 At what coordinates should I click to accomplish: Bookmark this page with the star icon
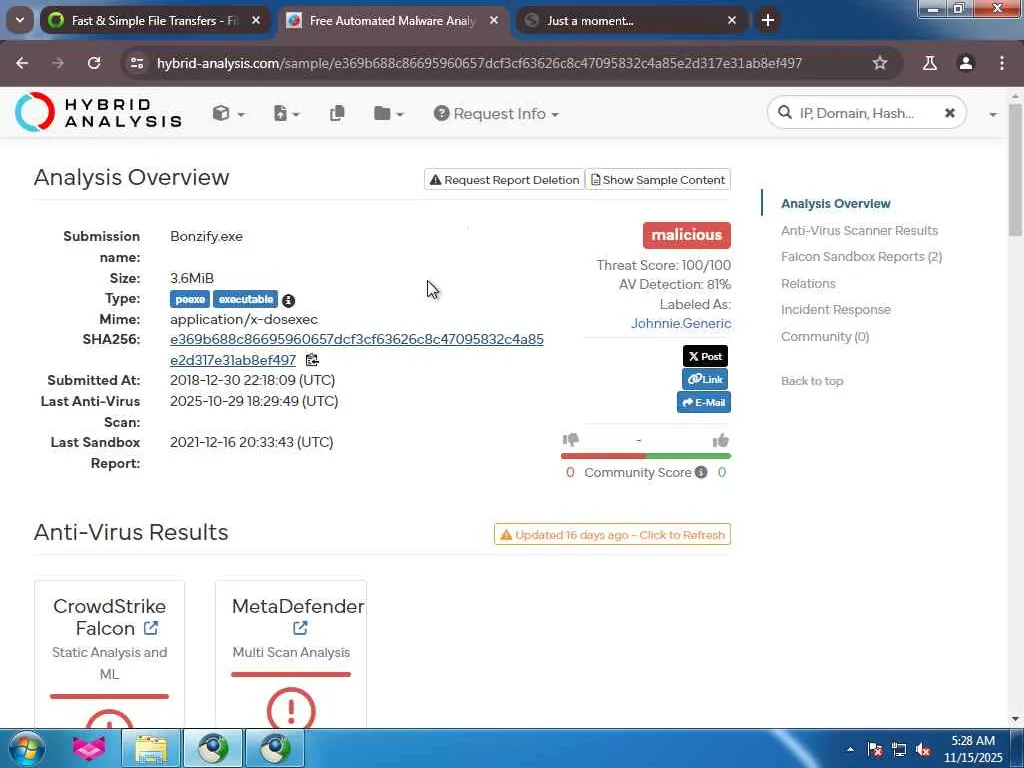880,63
